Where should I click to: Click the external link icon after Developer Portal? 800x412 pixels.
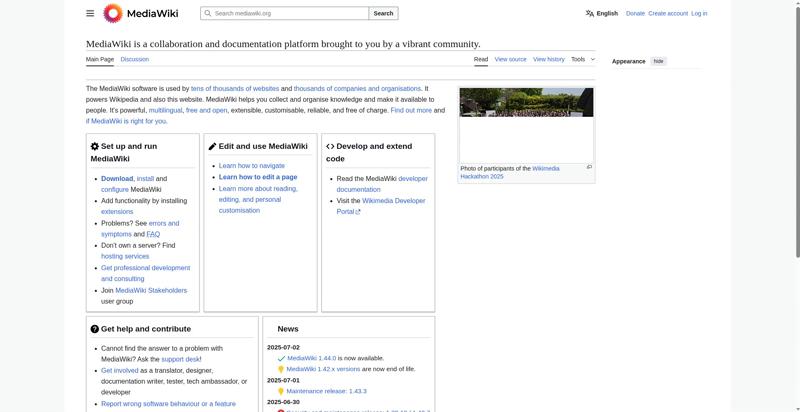pyautogui.click(x=358, y=212)
